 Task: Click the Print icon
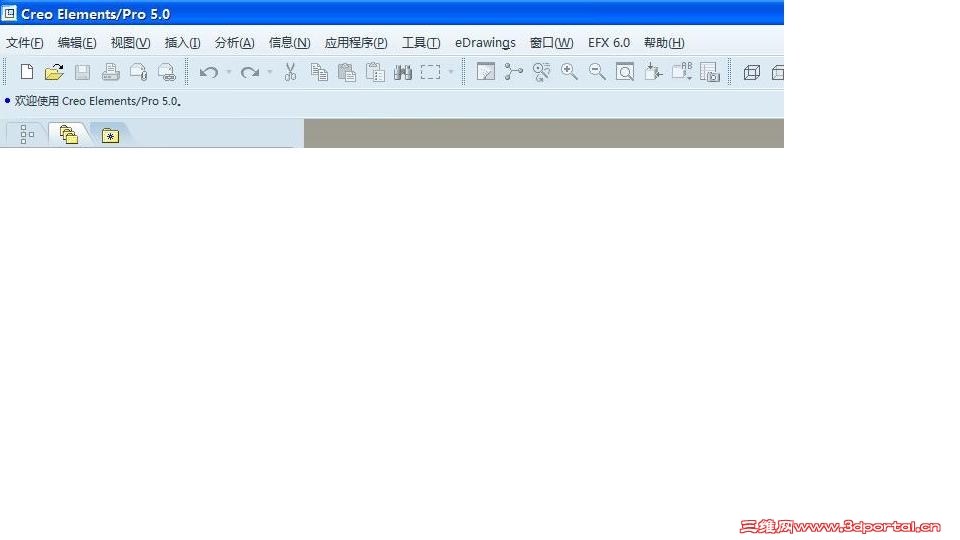[110, 72]
